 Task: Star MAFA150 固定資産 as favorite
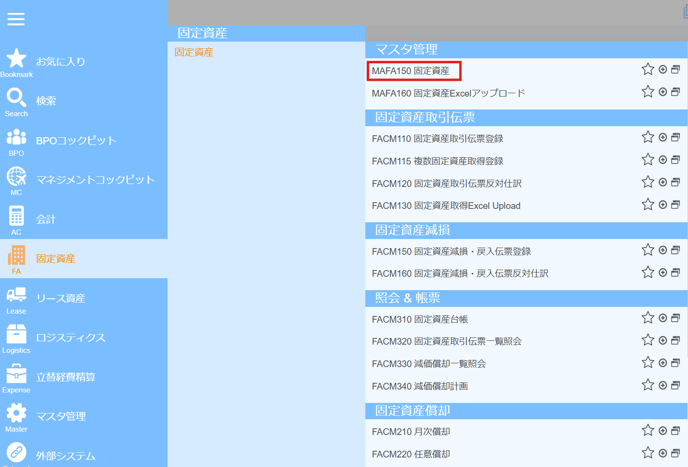tap(648, 69)
